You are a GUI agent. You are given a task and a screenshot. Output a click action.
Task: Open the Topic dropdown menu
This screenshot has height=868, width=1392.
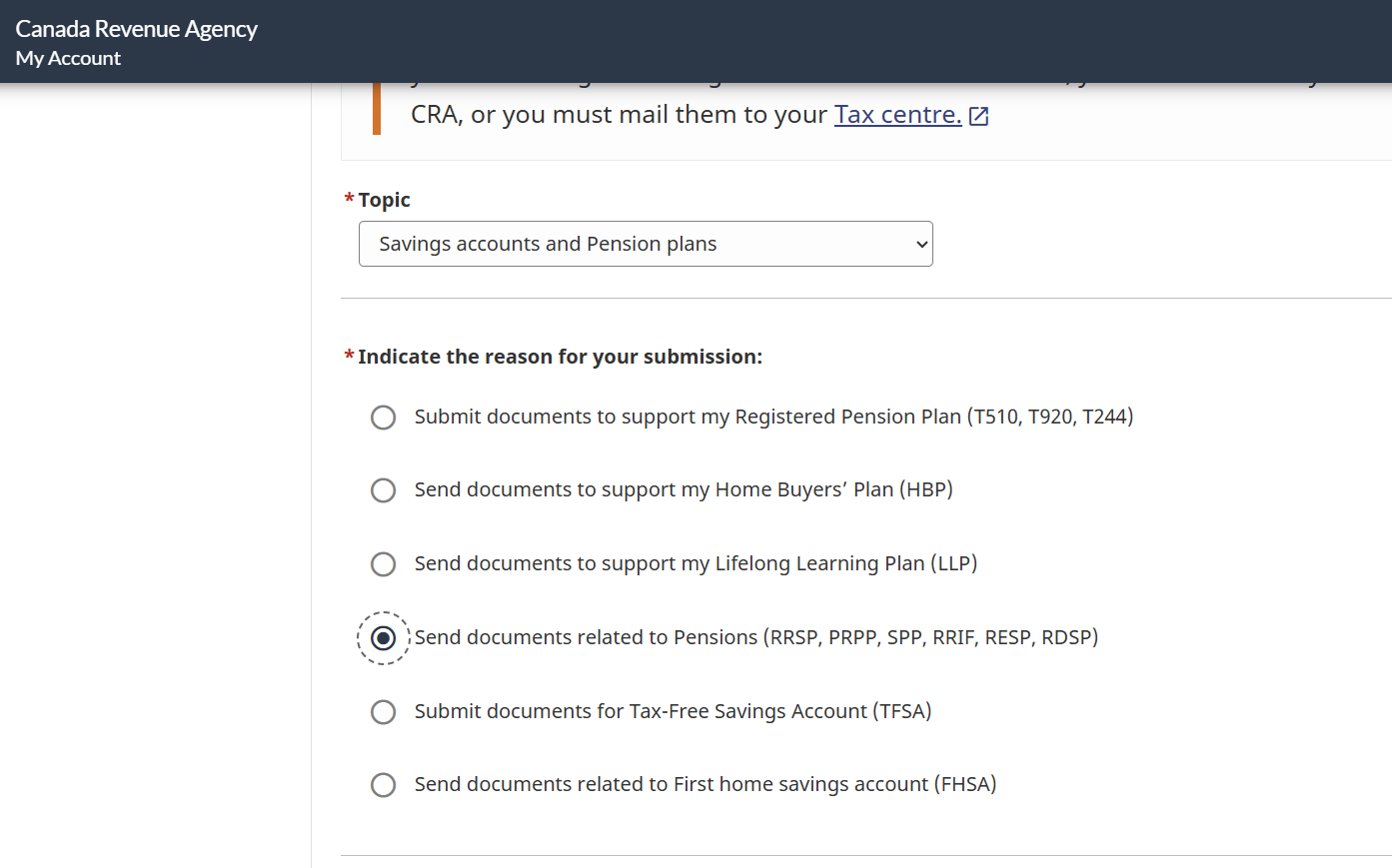[x=645, y=244]
